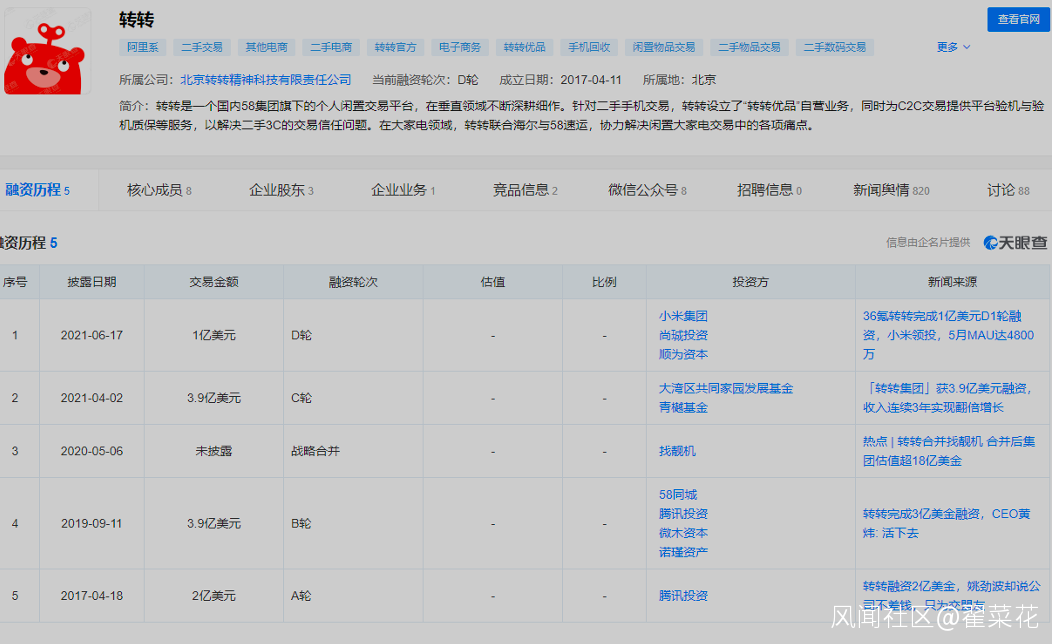Viewport: 1052px width, 644px height.
Task: Click the 披露日期 column header
Action: click(x=92, y=282)
